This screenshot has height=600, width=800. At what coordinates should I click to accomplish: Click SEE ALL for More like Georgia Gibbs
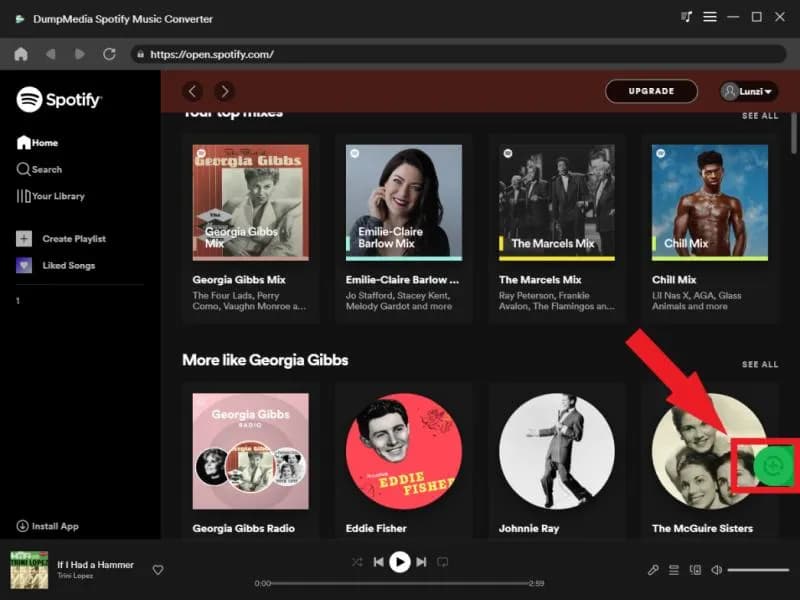pos(761,366)
